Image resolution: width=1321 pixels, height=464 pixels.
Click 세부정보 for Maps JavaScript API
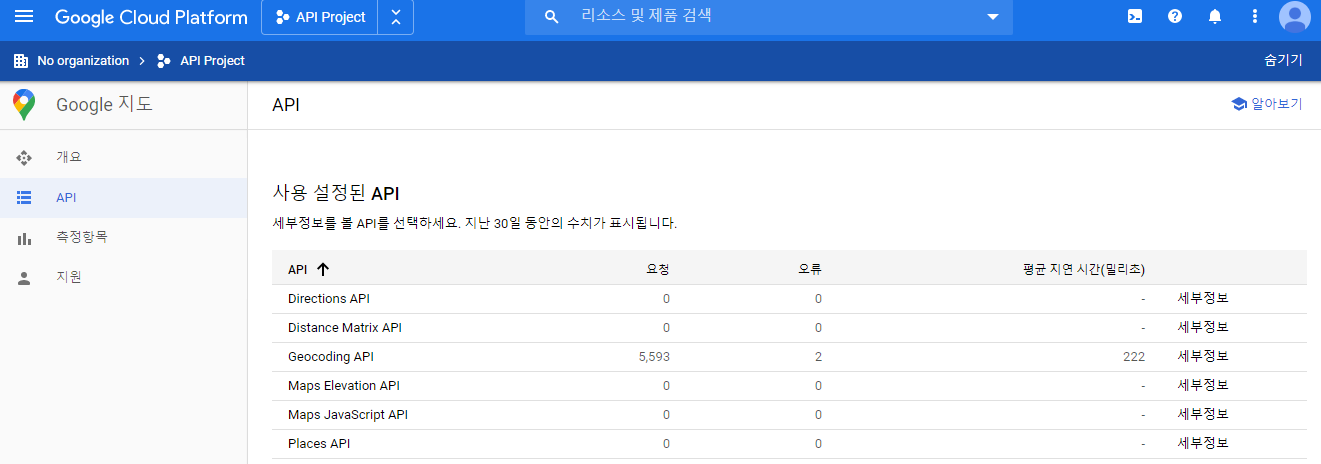1203,415
